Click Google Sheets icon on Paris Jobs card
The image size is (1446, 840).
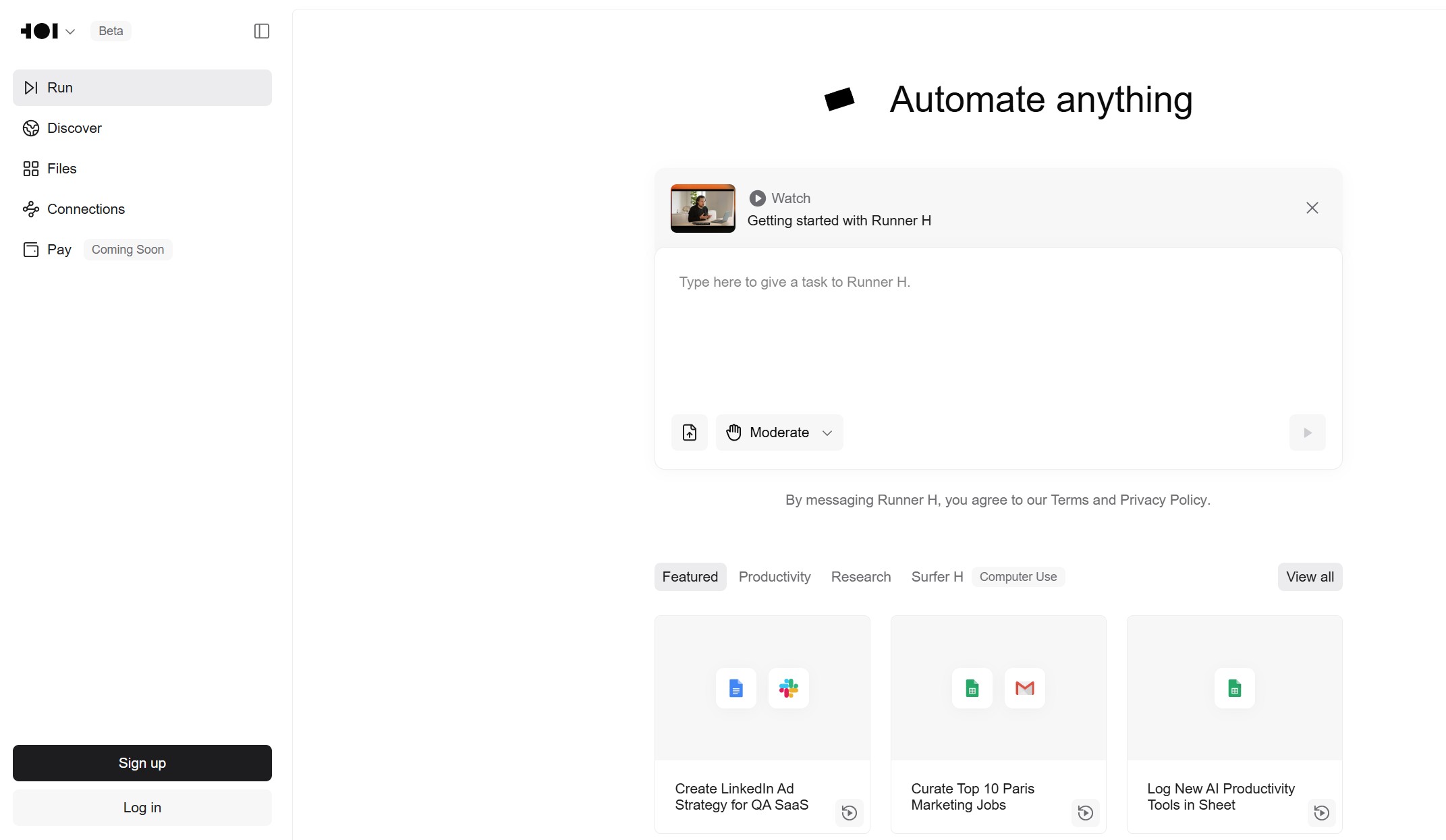[972, 688]
